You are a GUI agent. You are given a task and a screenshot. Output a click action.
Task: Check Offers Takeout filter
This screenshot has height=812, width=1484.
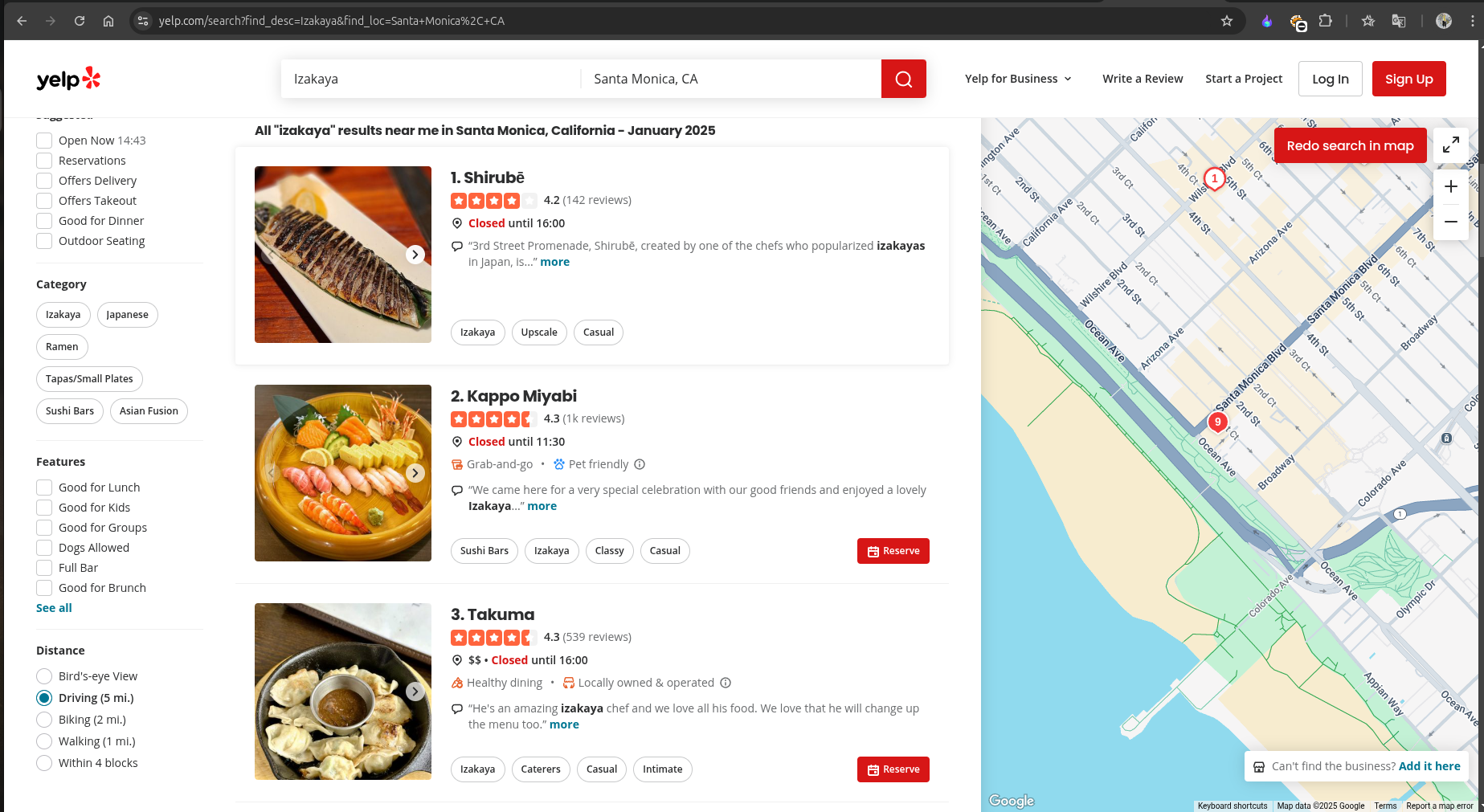coord(44,201)
